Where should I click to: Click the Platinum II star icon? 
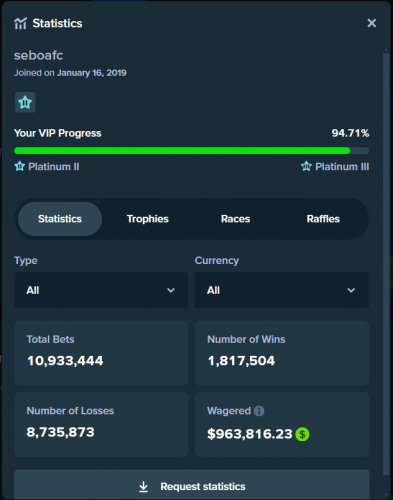(20, 166)
